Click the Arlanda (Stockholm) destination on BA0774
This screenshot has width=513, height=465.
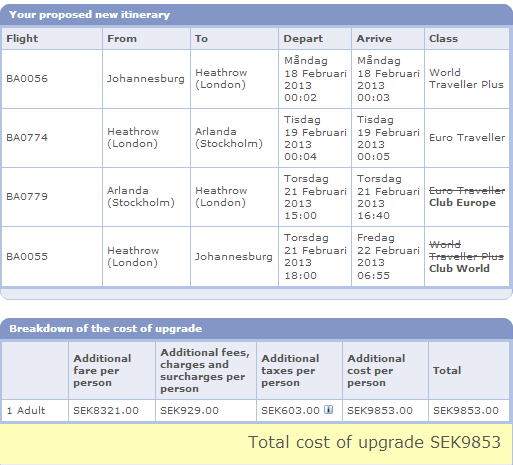pyautogui.click(x=229, y=138)
